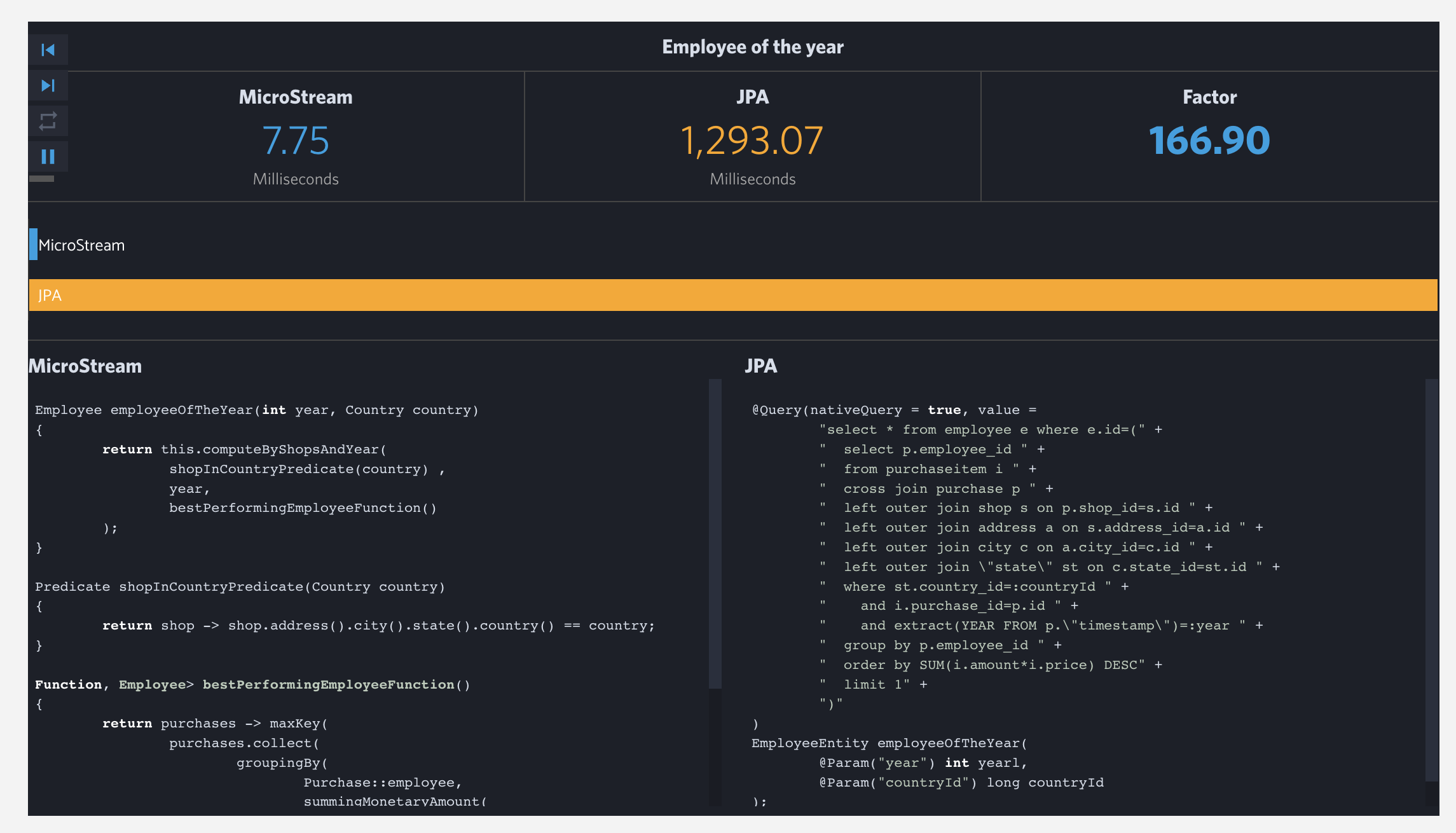
Task: Click the 'return this.computeByShopsAndYear(' line
Action: point(245,450)
